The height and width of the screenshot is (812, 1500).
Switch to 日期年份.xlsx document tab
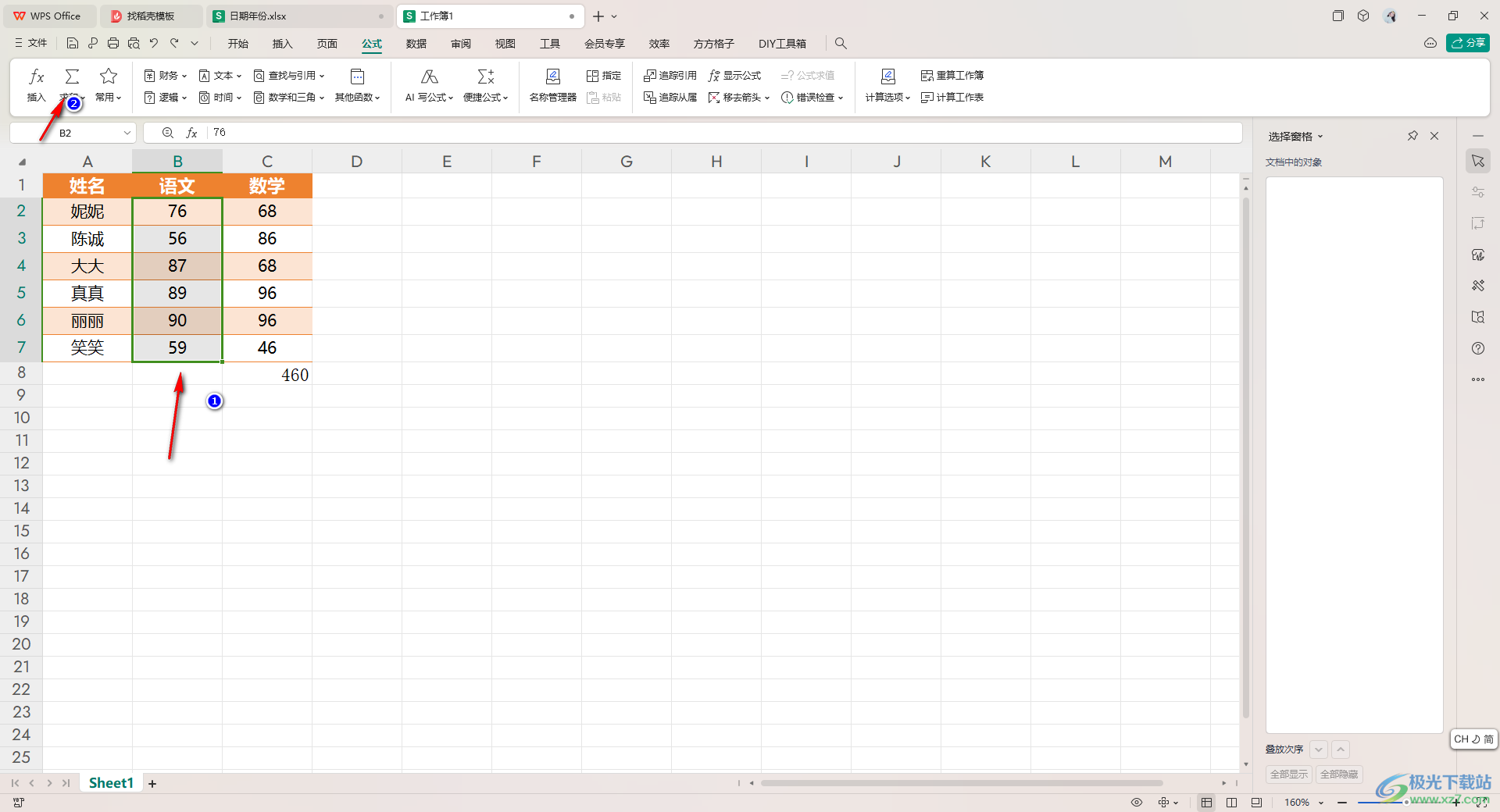300,16
